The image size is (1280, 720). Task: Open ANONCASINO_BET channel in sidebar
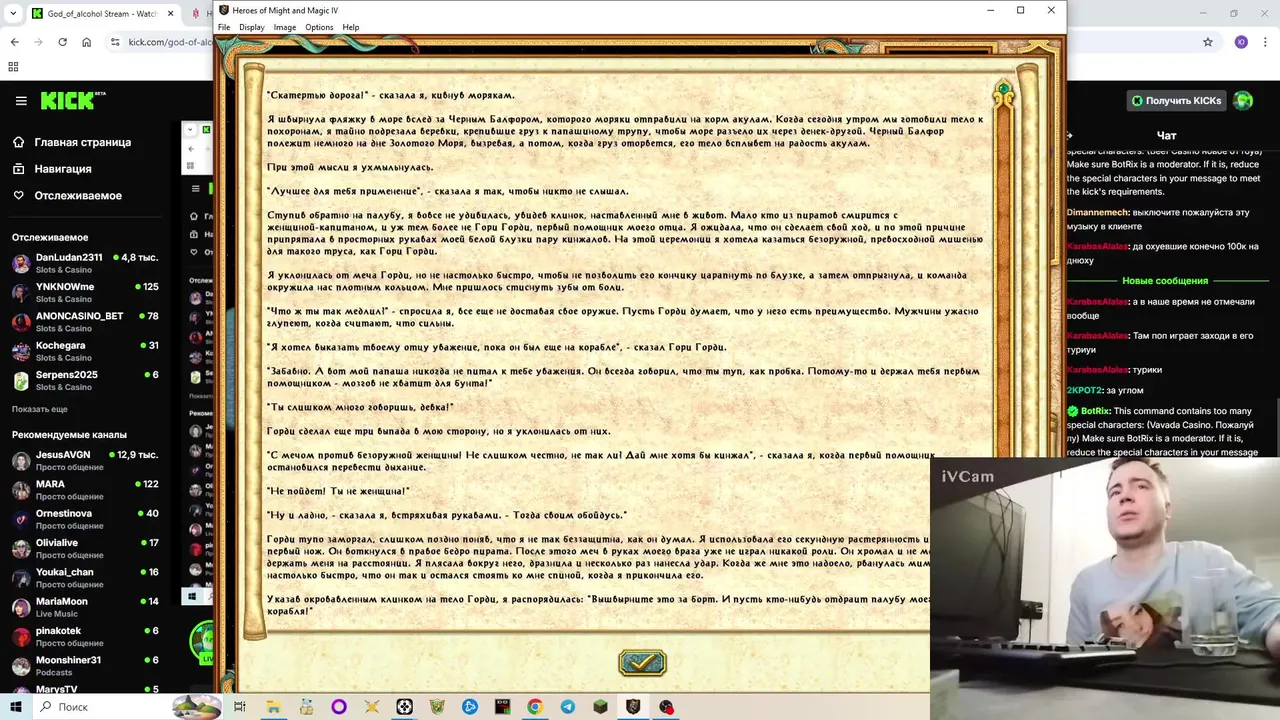pyautogui.click(x=86, y=322)
